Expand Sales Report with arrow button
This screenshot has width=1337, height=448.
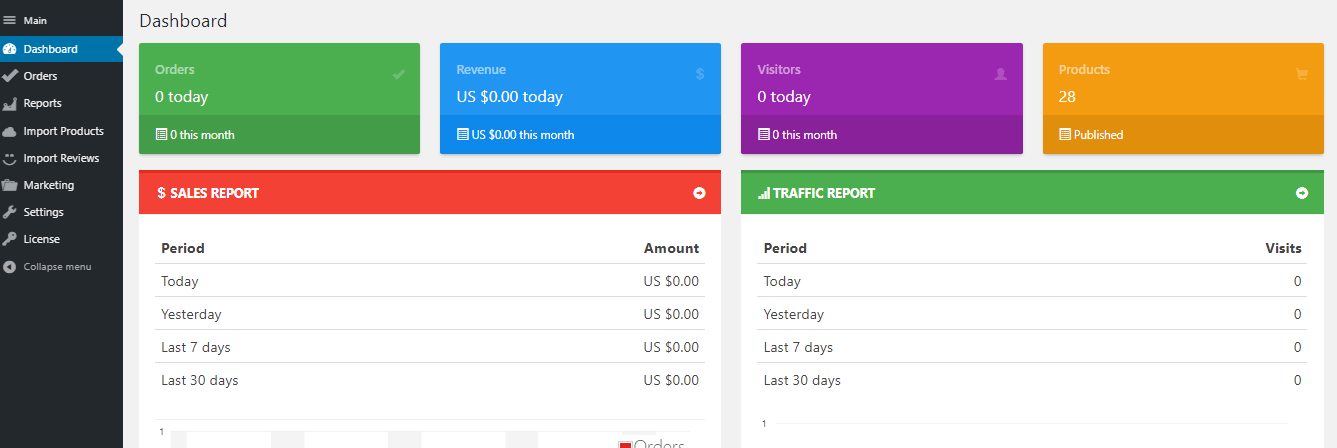coord(700,193)
